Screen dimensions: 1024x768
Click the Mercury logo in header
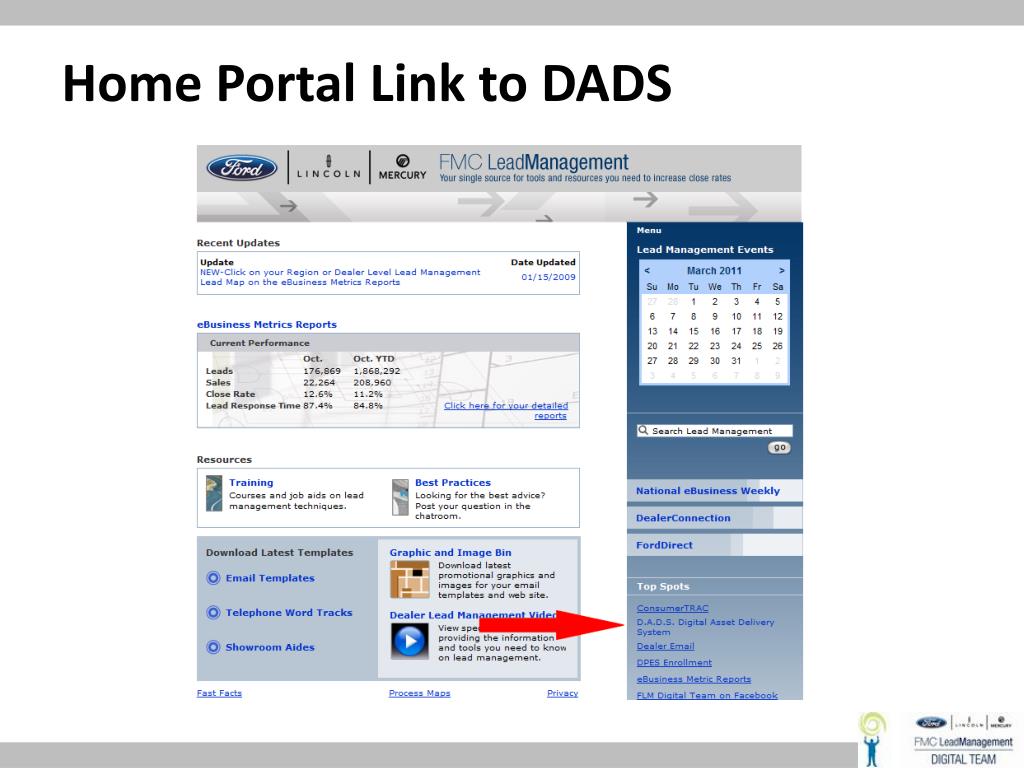click(402, 167)
